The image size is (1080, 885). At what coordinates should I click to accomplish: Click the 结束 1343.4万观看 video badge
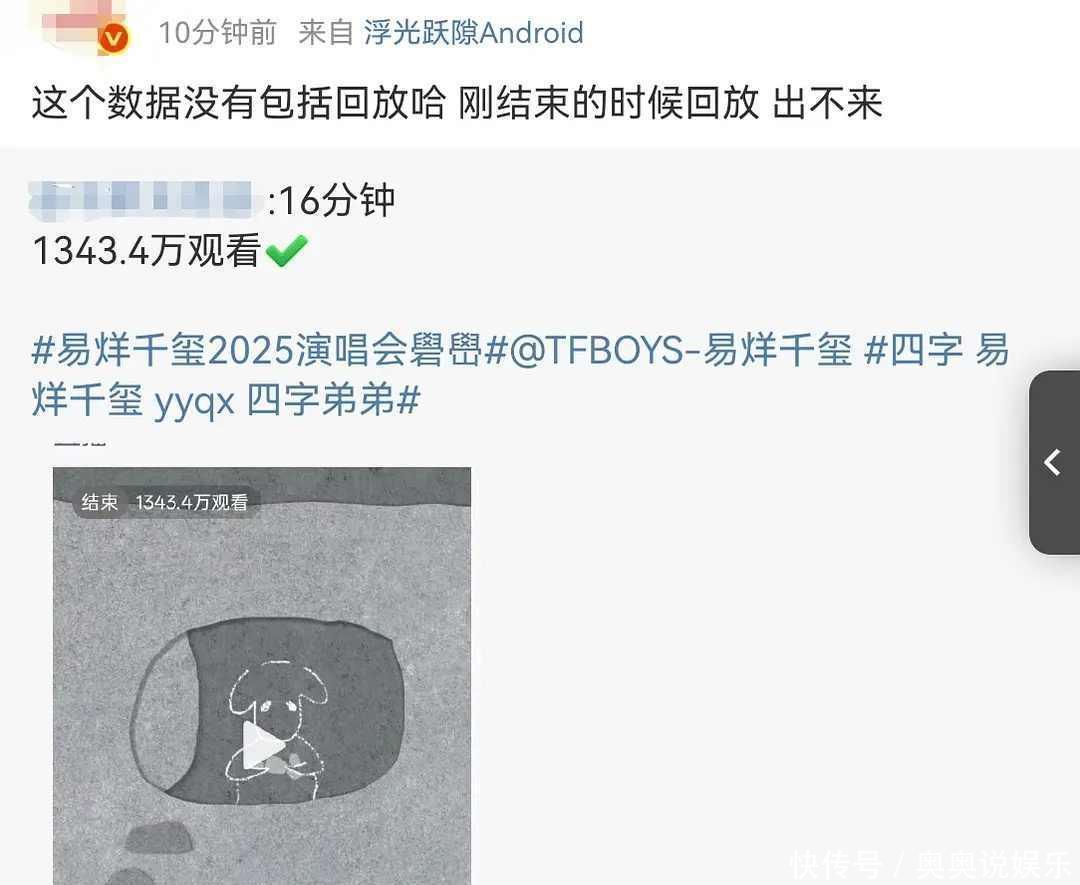(x=165, y=502)
